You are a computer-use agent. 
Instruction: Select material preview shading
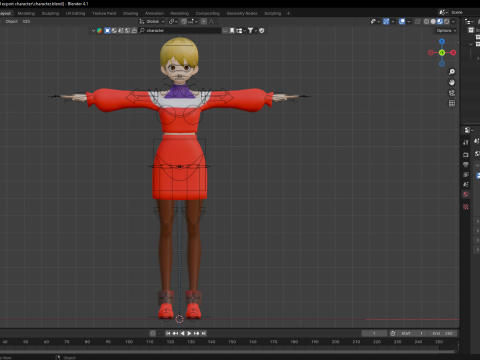tap(440, 21)
